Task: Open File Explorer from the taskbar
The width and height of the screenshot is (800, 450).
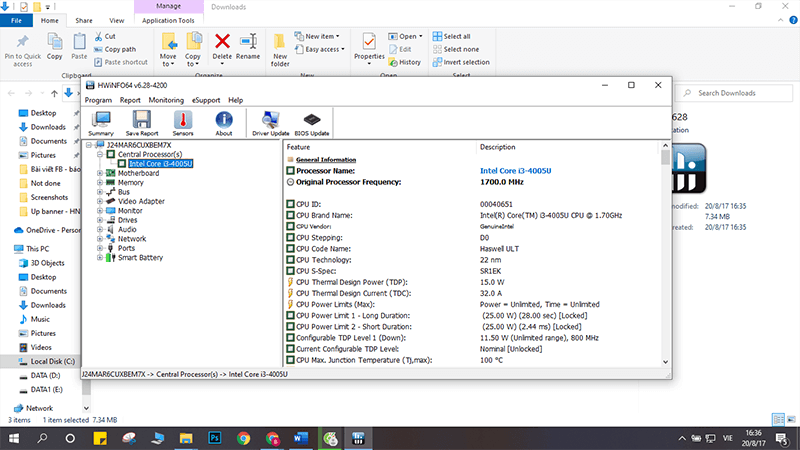Action: pyautogui.click(x=186, y=438)
